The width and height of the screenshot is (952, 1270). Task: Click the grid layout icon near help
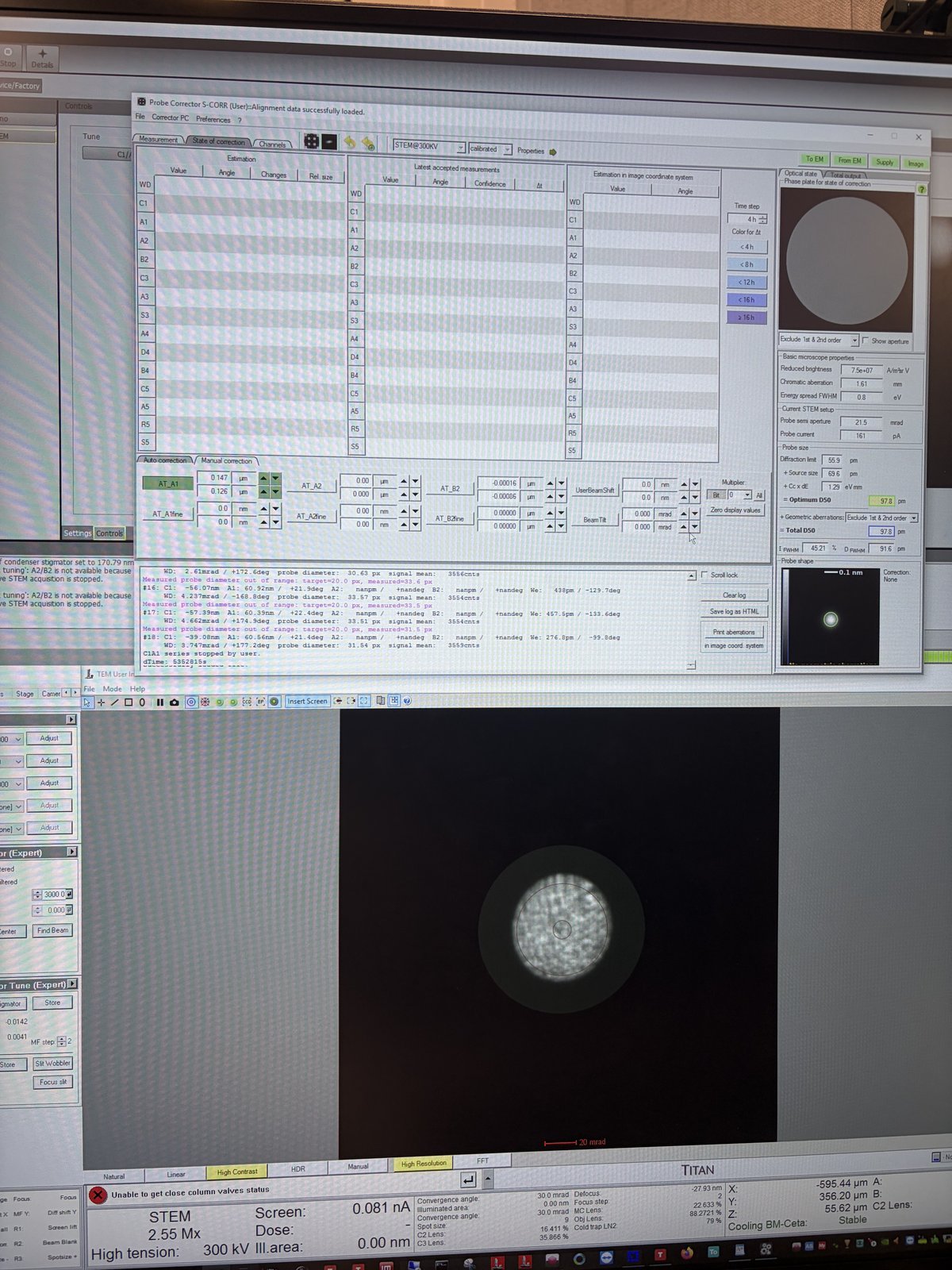pos(393,701)
